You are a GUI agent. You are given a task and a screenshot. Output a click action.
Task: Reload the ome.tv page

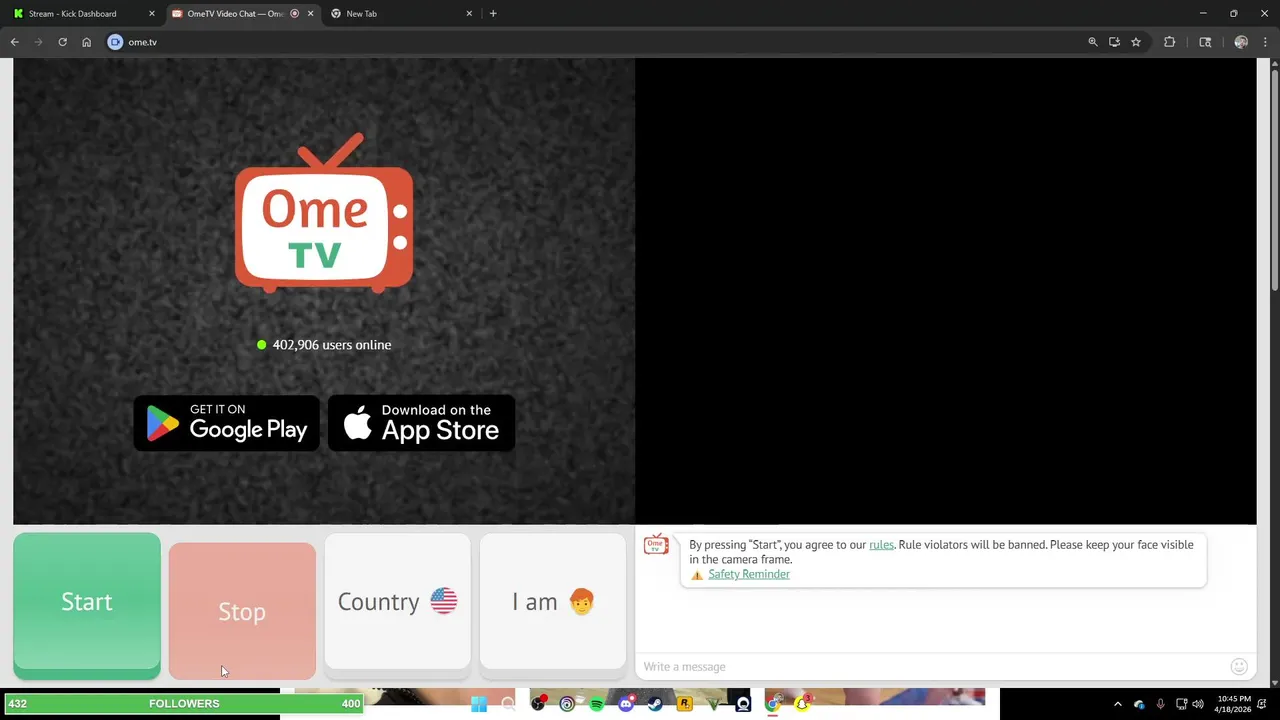pos(62,42)
